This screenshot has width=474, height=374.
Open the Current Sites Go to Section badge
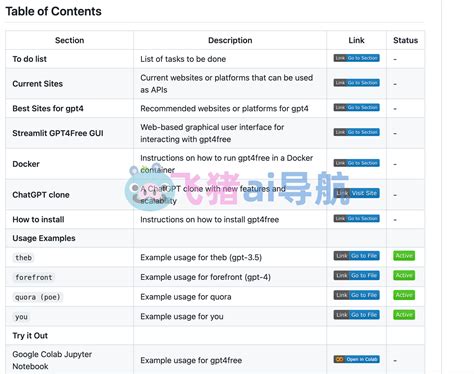click(356, 83)
